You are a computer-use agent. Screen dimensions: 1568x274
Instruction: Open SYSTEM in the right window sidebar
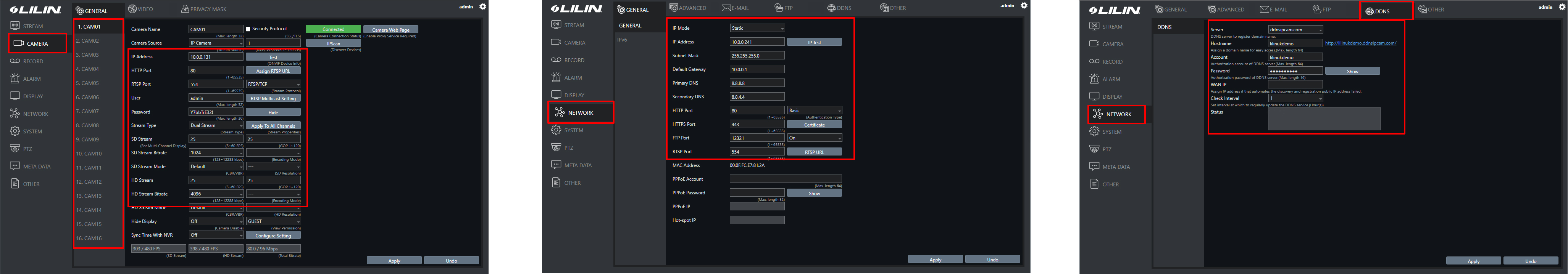pyautogui.click(x=1105, y=132)
